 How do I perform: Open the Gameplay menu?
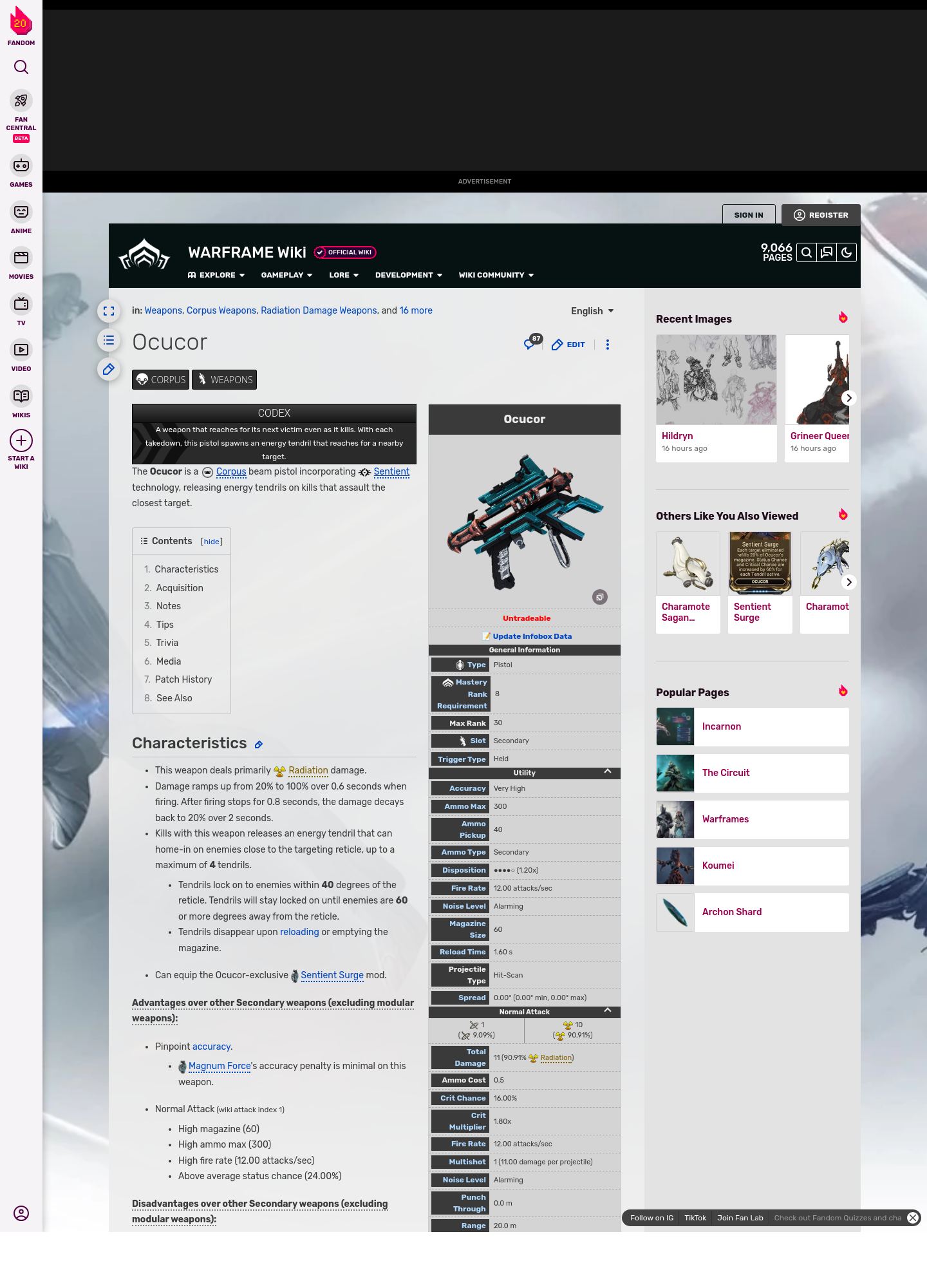(286, 275)
